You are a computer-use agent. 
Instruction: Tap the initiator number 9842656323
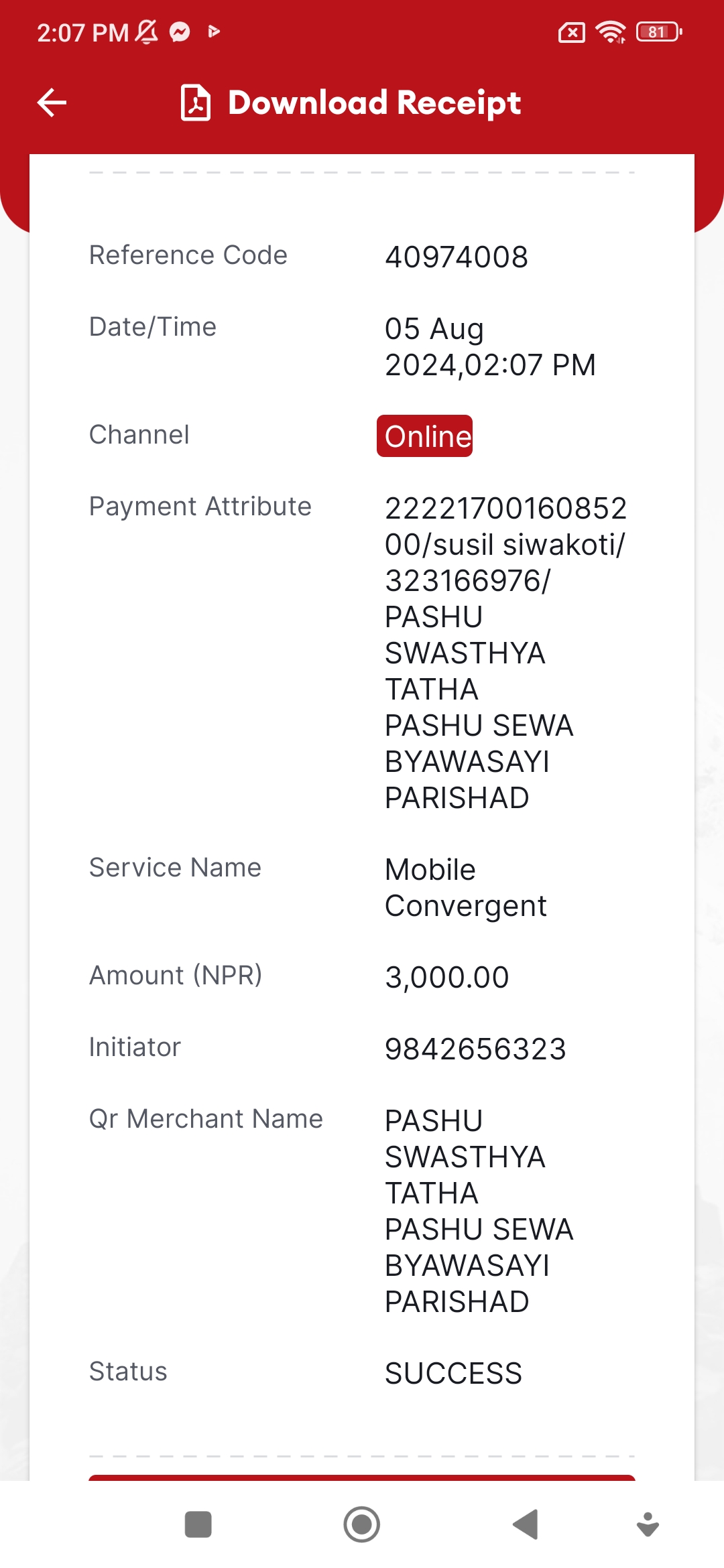[475, 1049]
